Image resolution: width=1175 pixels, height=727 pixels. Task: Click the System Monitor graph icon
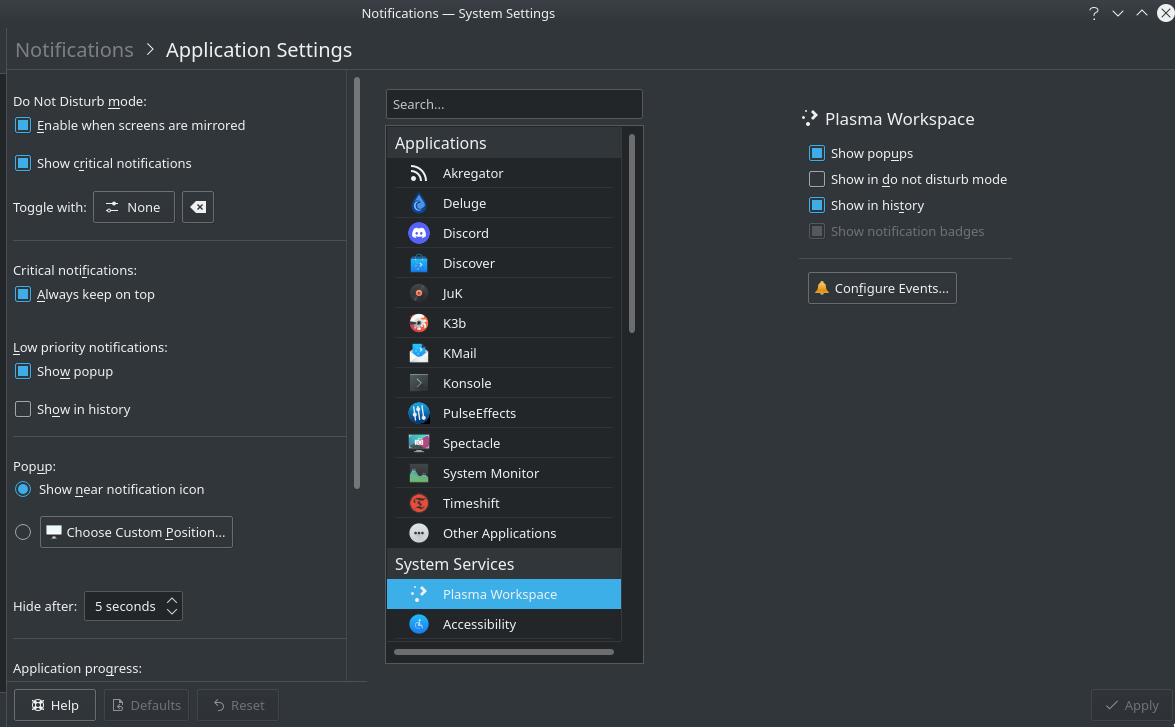pos(419,473)
